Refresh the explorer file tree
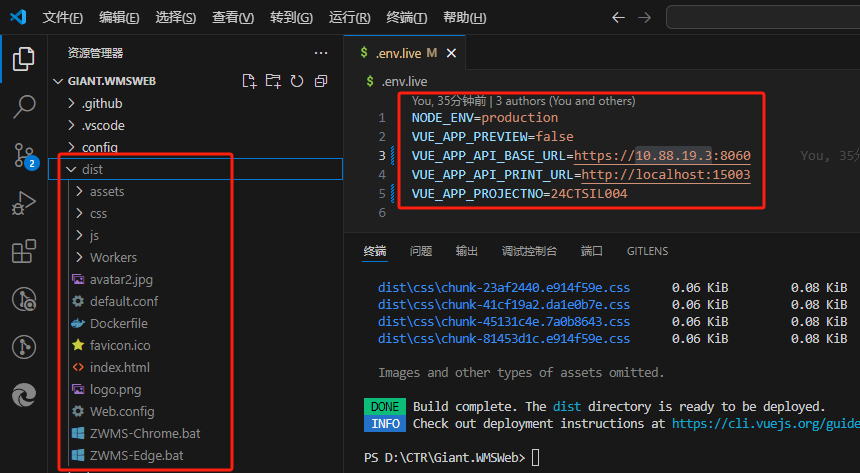The height and width of the screenshot is (473, 860). pos(297,81)
